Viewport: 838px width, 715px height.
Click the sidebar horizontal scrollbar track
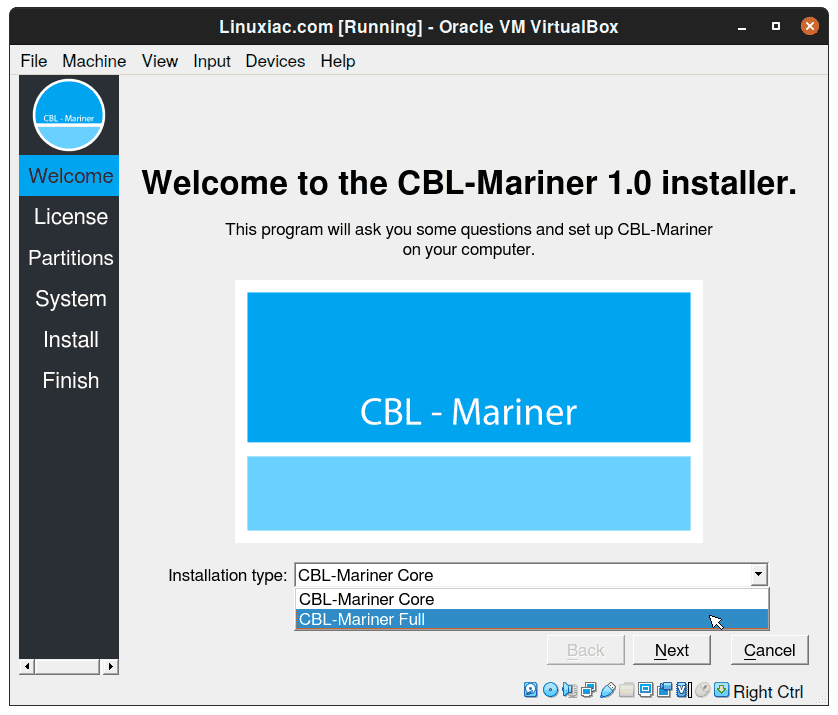pyautogui.click(x=67, y=666)
